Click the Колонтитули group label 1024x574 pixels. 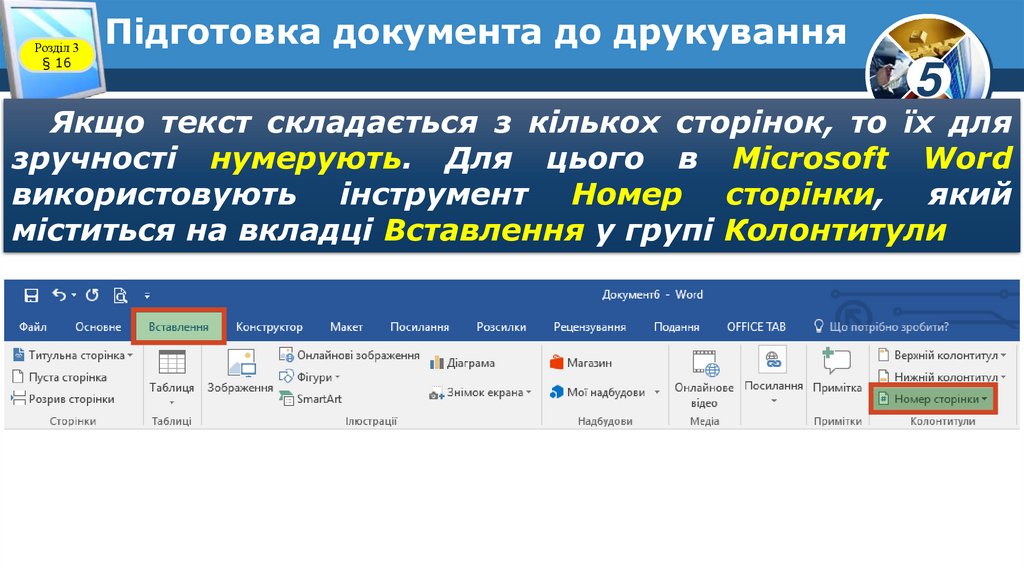pos(942,421)
